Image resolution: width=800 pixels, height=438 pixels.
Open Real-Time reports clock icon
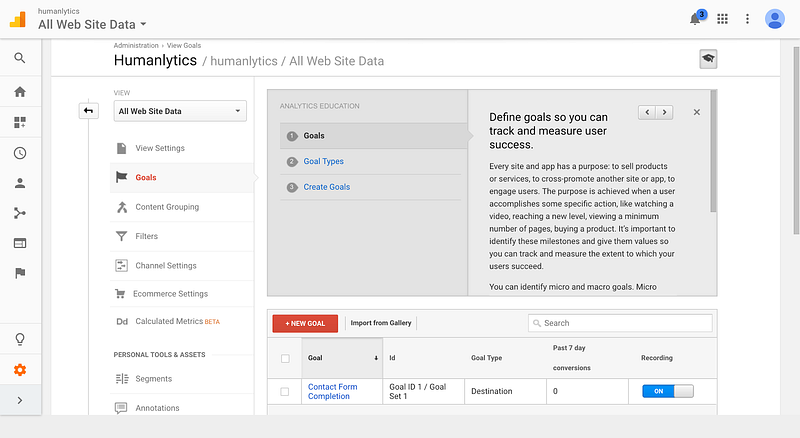pyautogui.click(x=20, y=153)
